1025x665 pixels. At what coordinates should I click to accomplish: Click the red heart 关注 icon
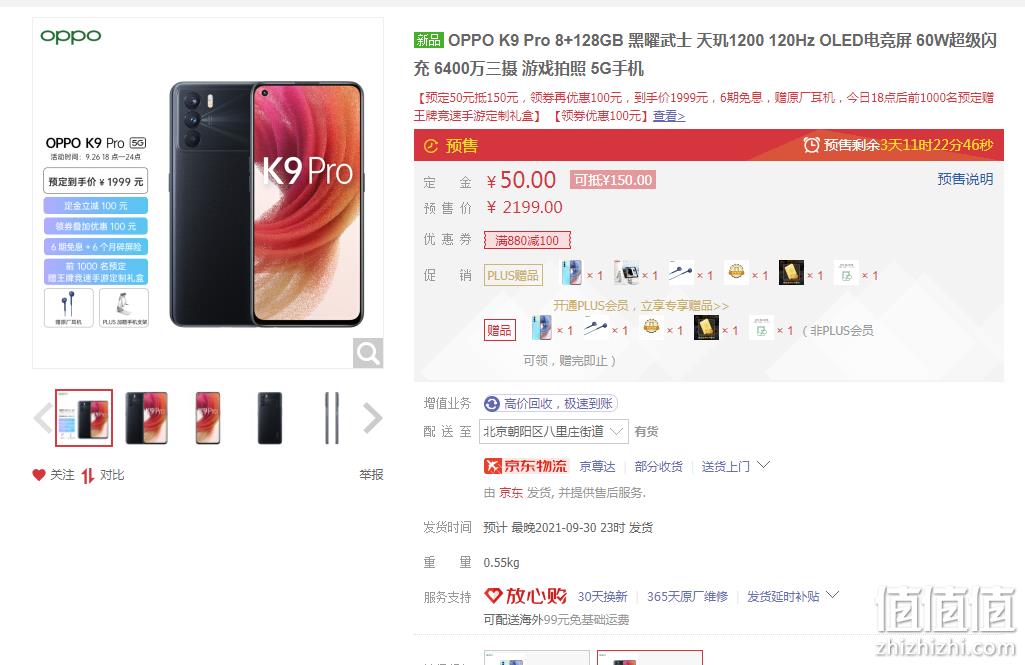39,475
